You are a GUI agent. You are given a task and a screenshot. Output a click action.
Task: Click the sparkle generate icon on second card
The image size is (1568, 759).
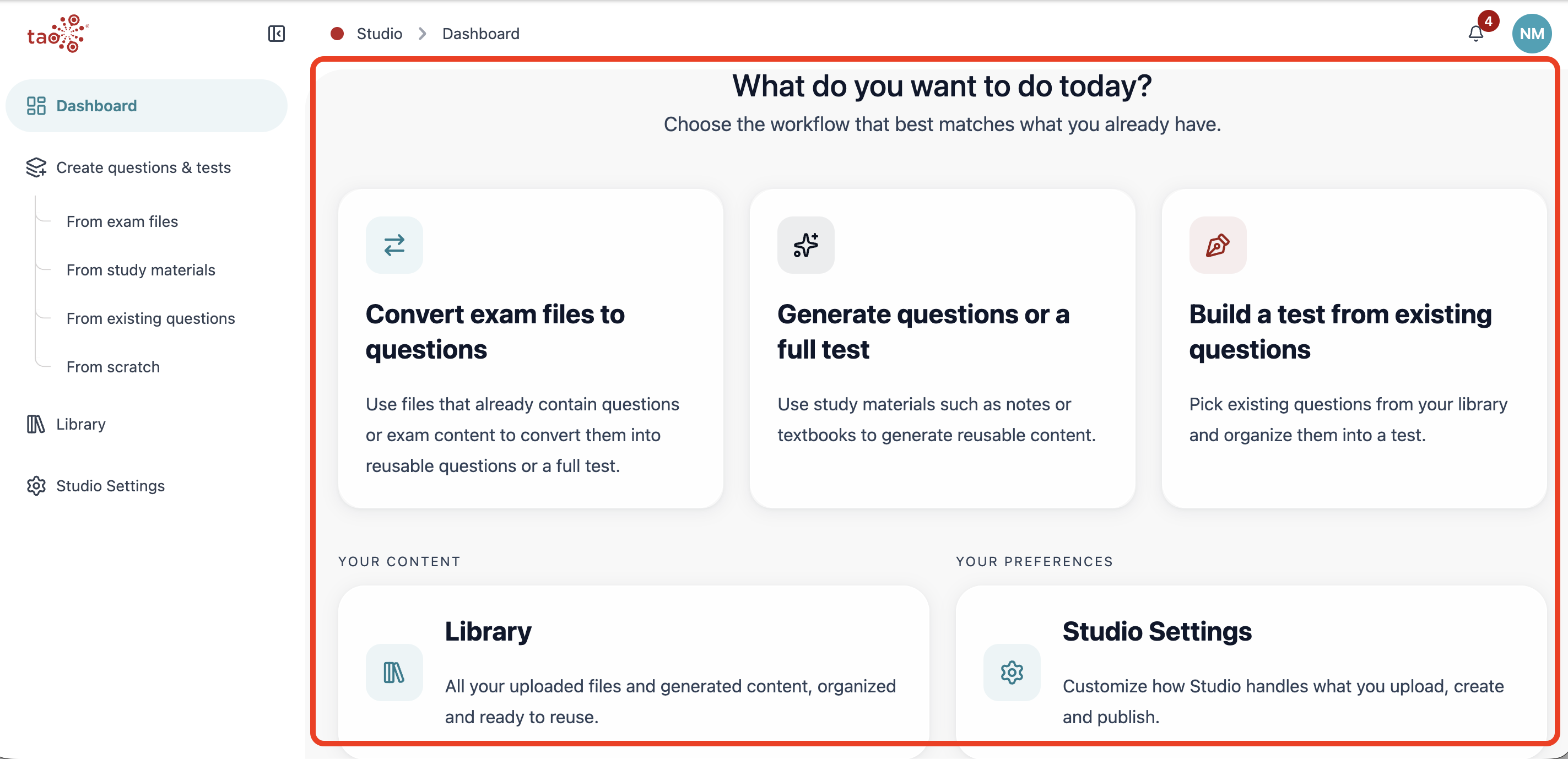(805, 245)
